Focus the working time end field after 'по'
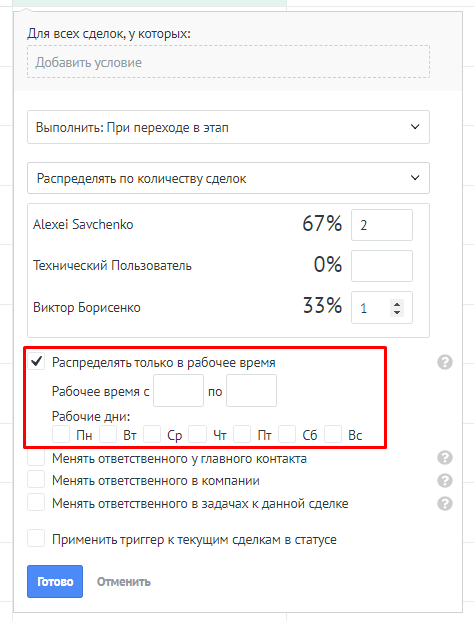This screenshot has height=621, width=474. [251, 391]
